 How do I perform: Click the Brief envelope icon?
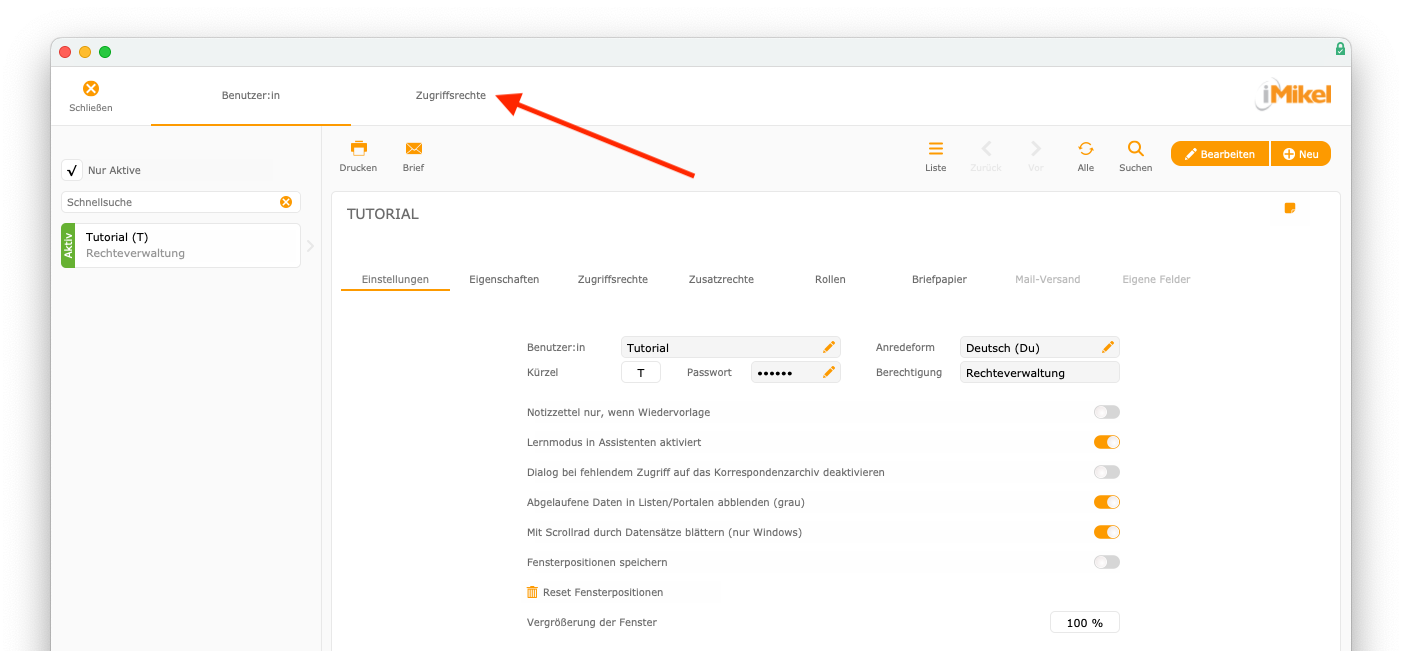coord(413,148)
